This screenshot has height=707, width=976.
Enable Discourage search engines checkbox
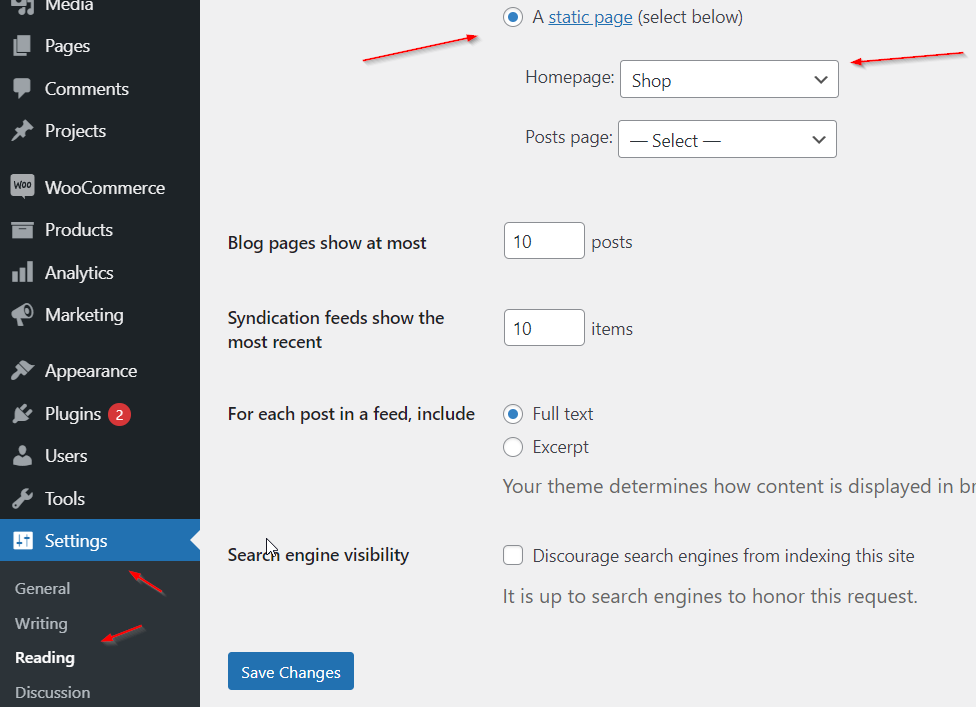coord(513,556)
